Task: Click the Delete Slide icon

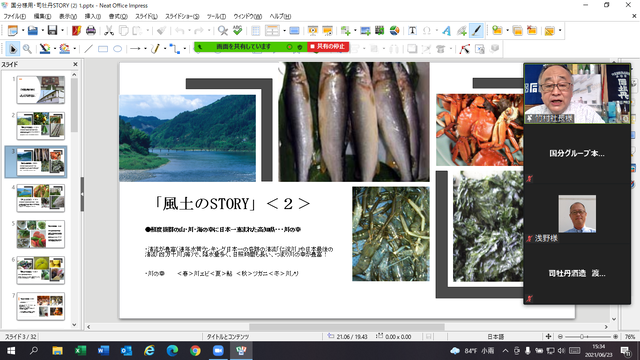Action: coord(531,31)
